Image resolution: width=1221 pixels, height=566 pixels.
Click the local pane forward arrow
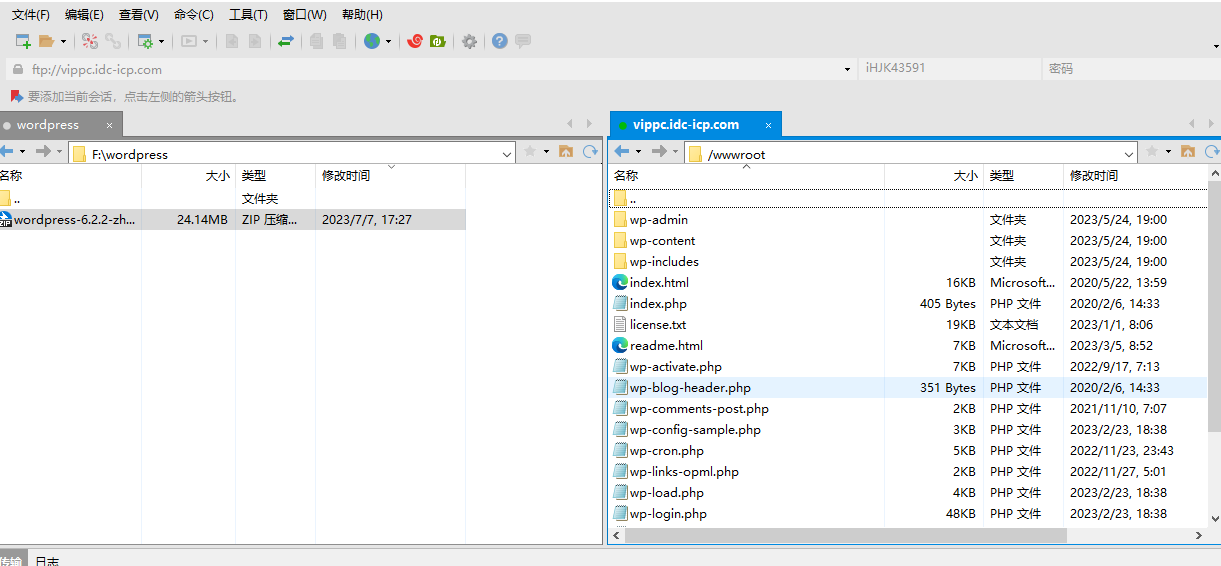pyautogui.click(x=43, y=152)
